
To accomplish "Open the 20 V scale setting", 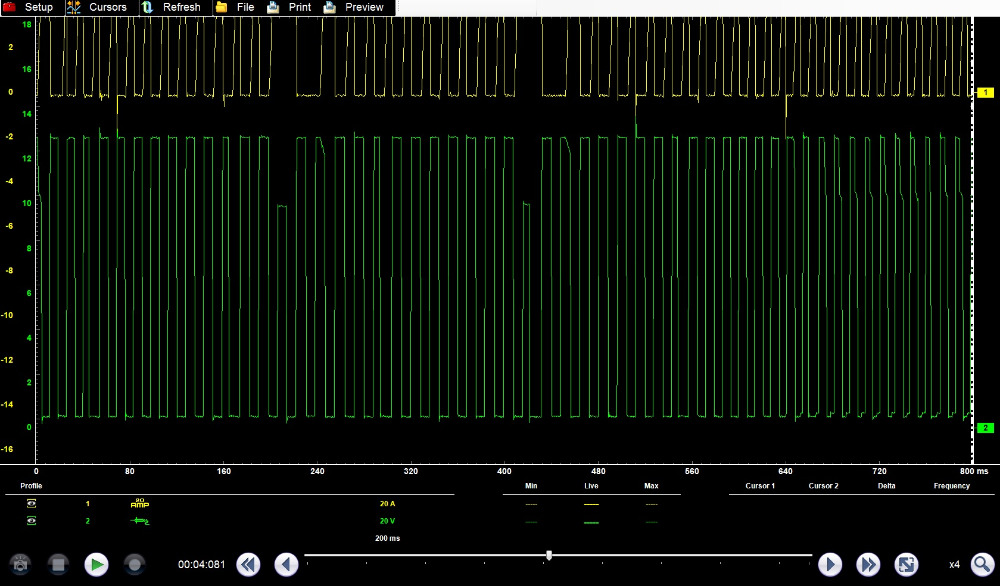I will [x=385, y=521].
